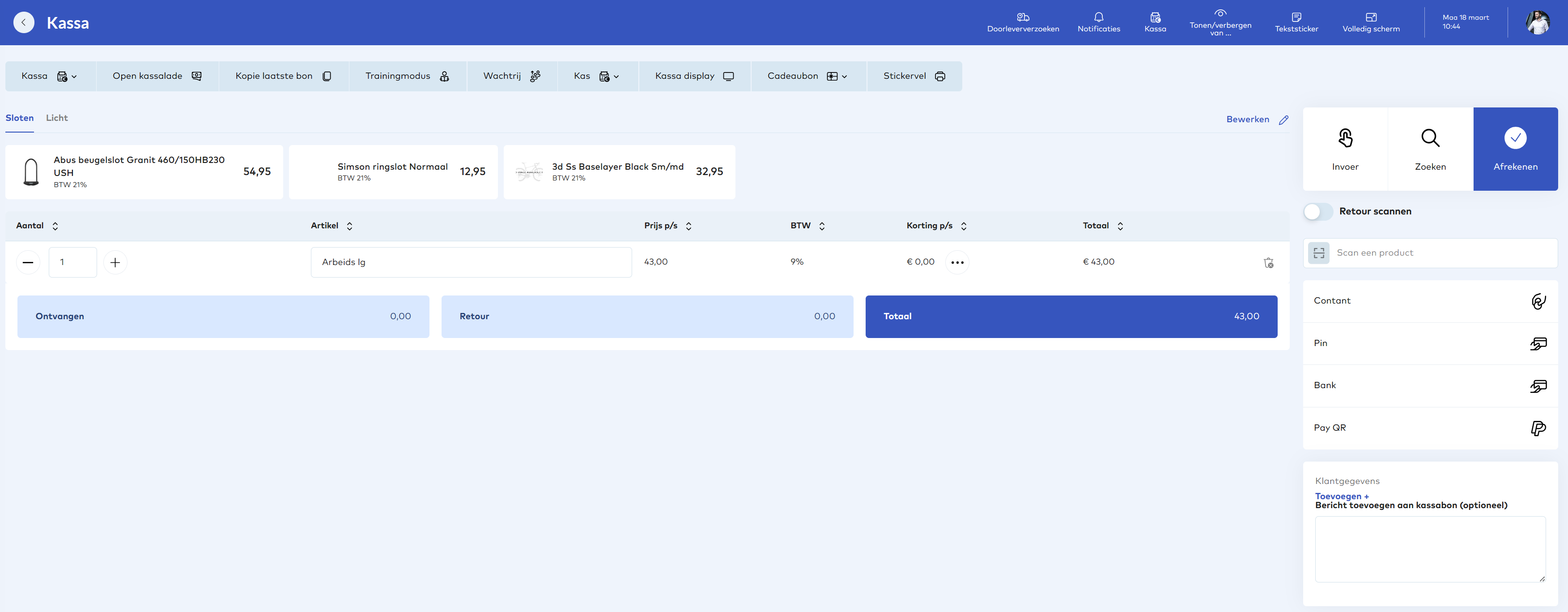Toggle Retour scannen switch
This screenshot has width=1568, height=612.
[x=1318, y=211]
